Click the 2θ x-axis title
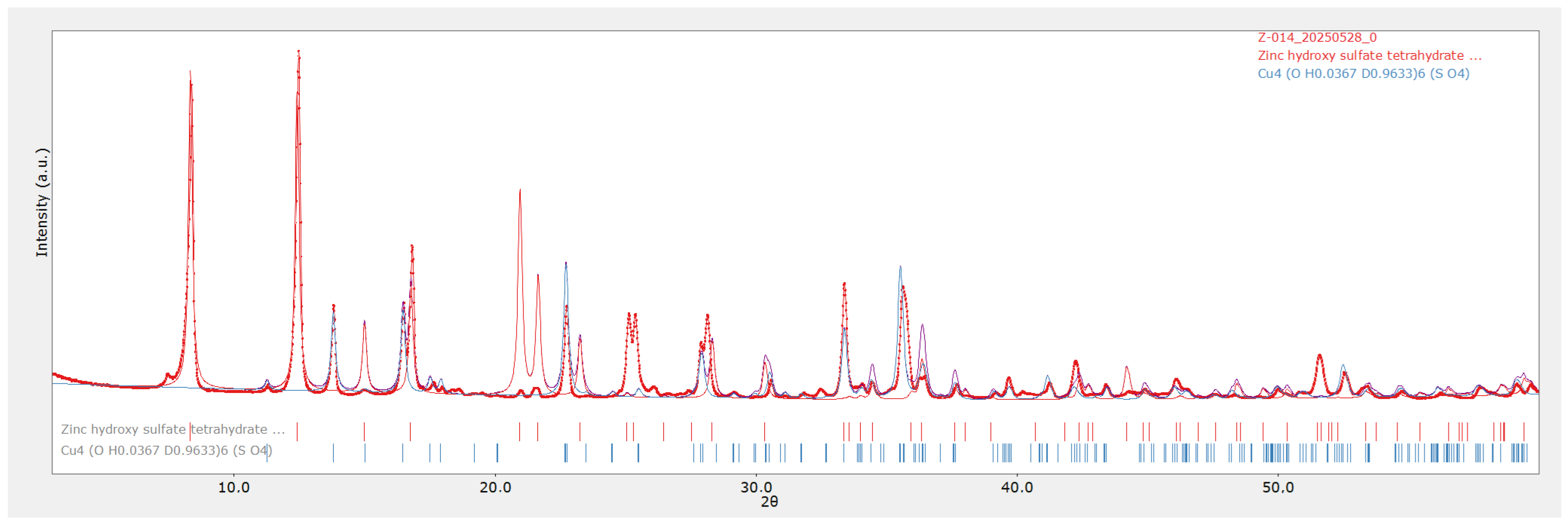 [x=769, y=502]
